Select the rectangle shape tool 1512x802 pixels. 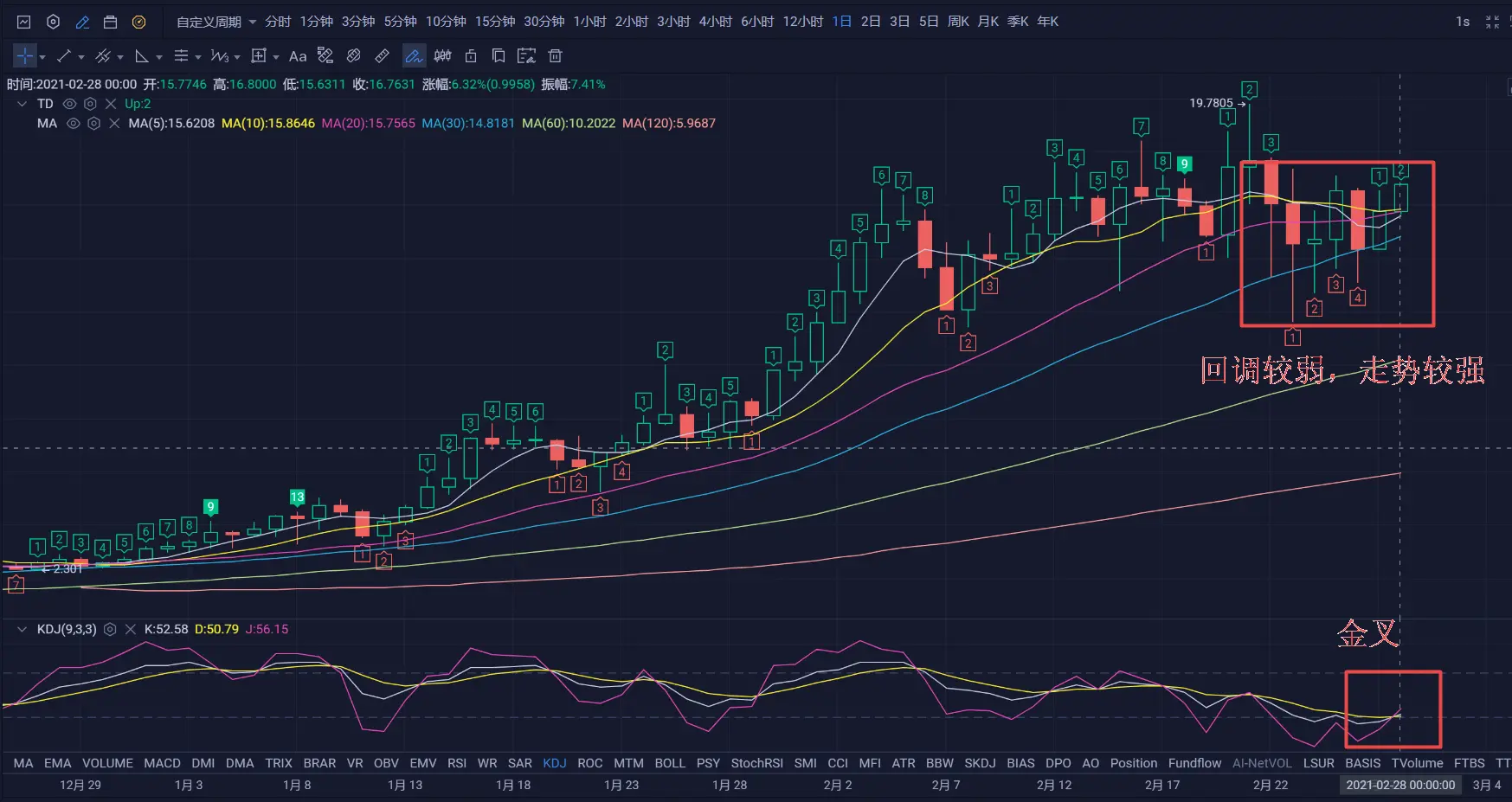258,56
